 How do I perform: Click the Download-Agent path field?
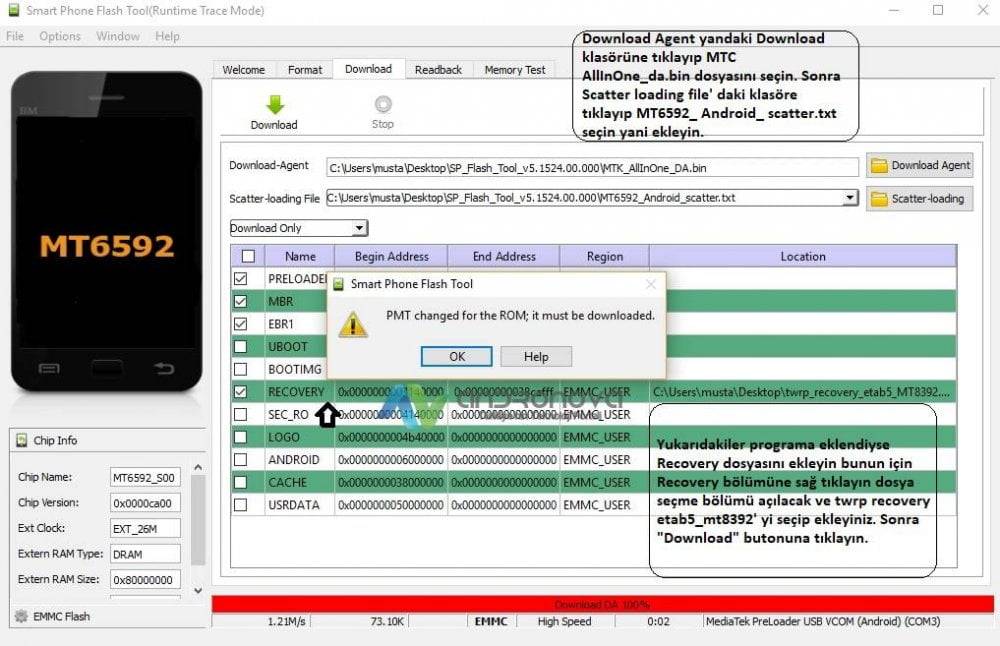(592, 168)
